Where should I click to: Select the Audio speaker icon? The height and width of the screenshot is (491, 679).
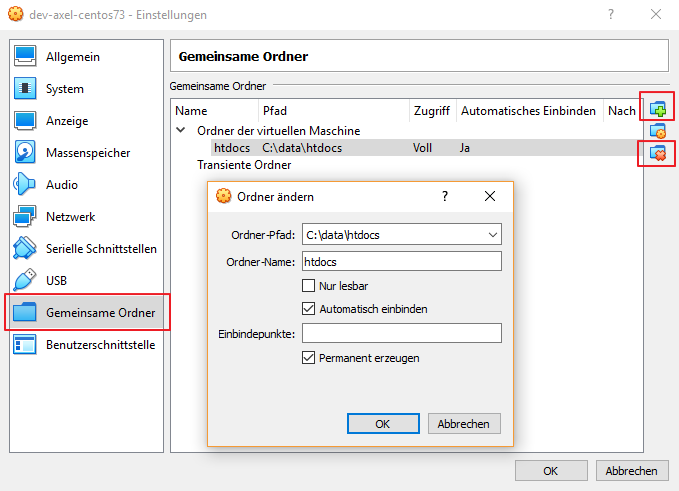click(x=25, y=184)
